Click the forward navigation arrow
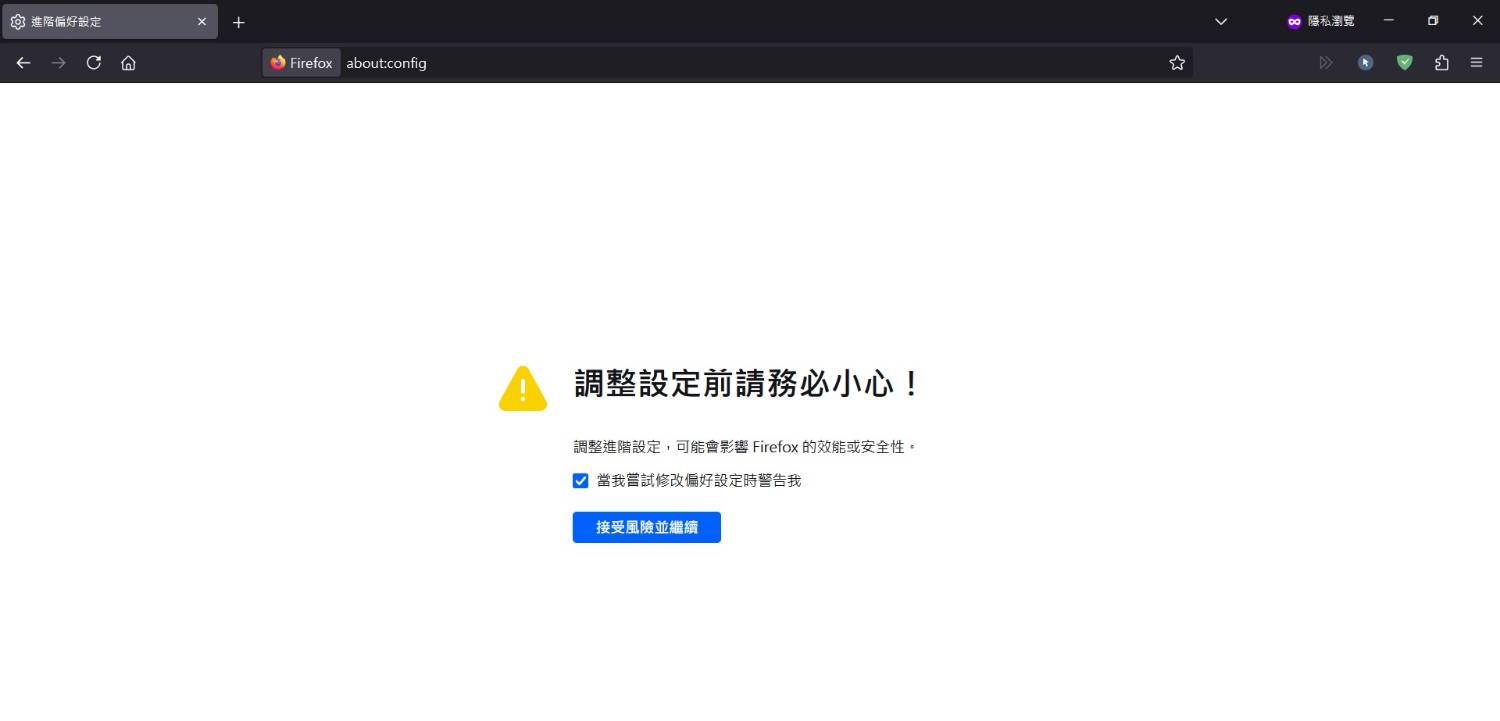The height and width of the screenshot is (721, 1500). click(x=58, y=63)
